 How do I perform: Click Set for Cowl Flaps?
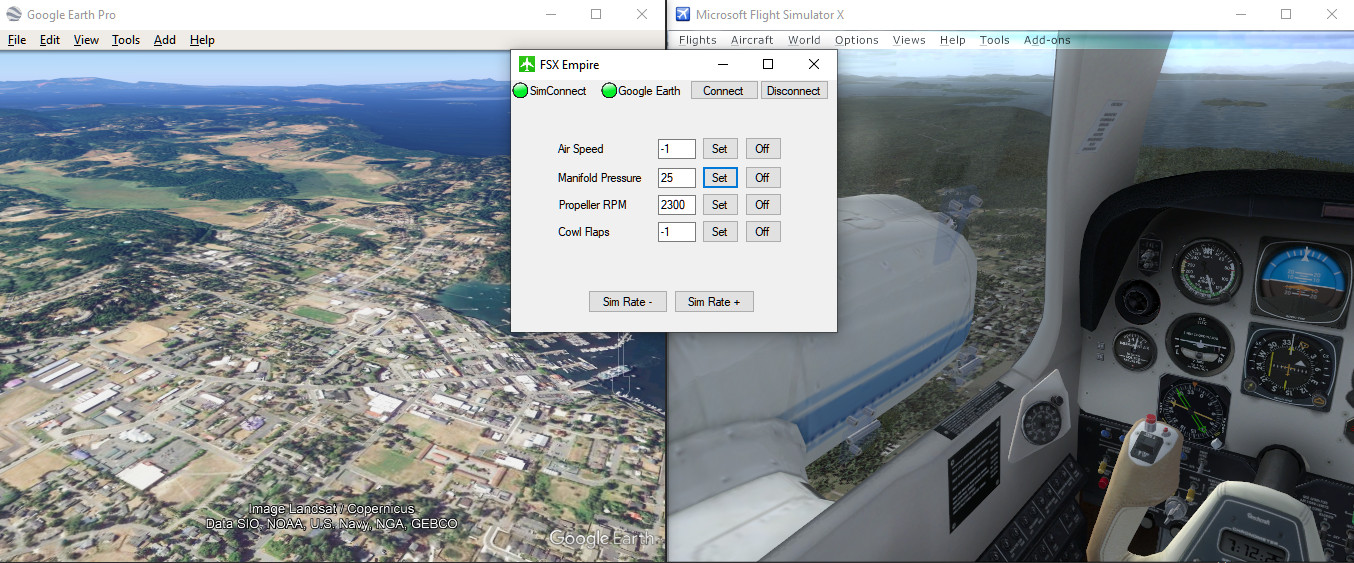pyautogui.click(x=720, y=232)
